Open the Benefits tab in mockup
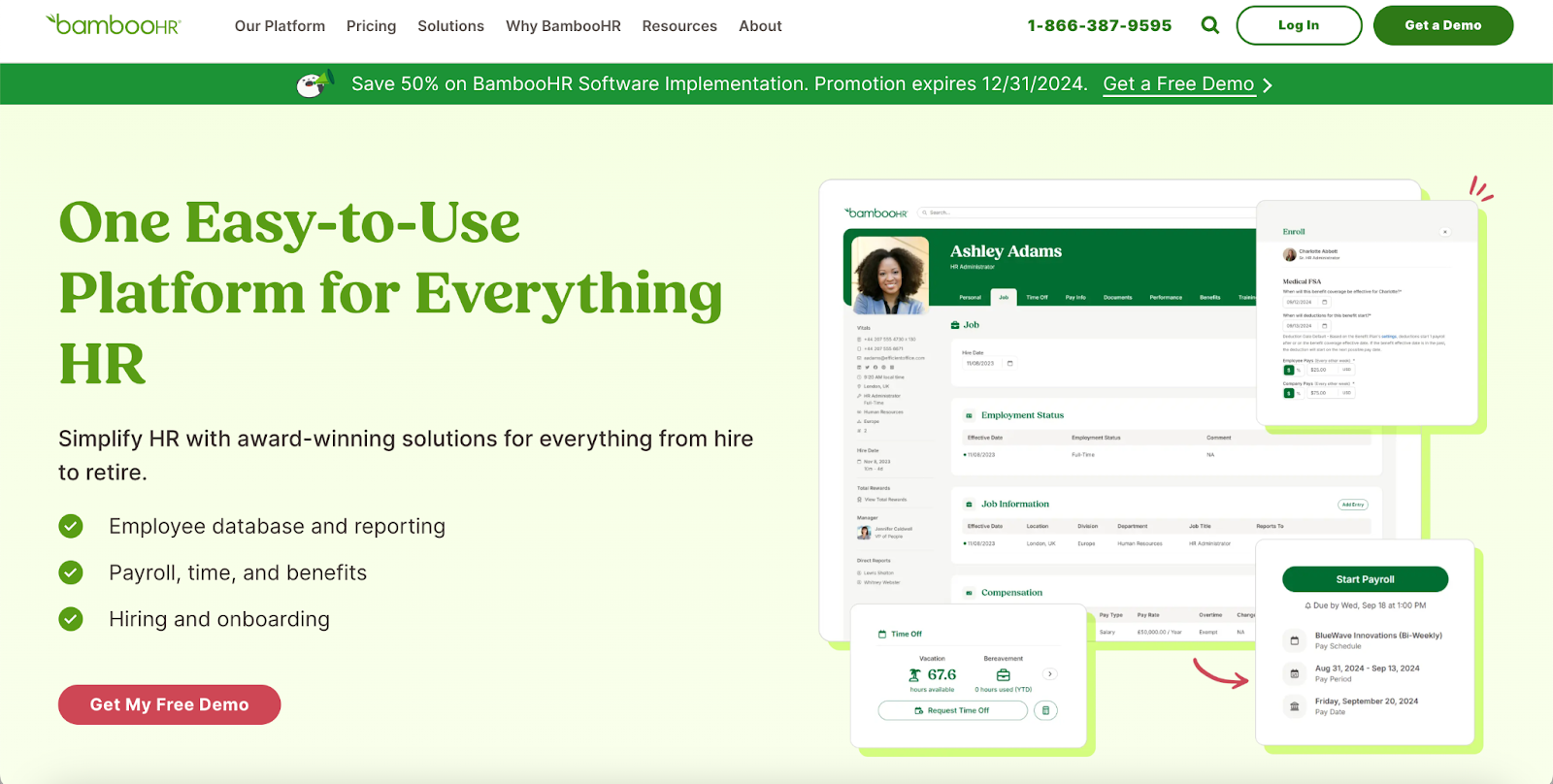The image size is (1553, 784). point(1209,297)
